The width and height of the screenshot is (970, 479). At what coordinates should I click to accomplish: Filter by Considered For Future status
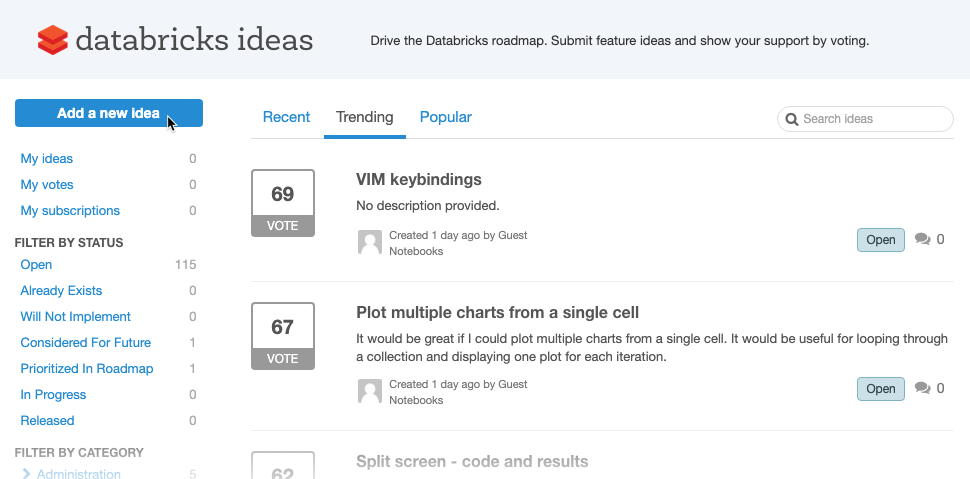tap(86, 343)
